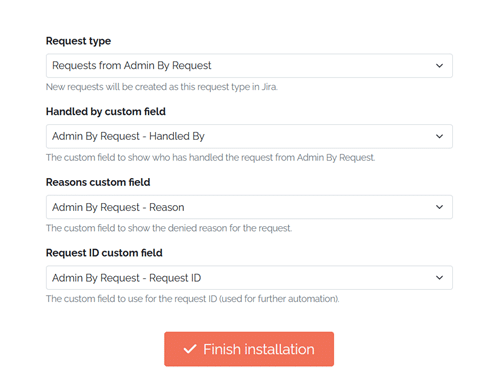This screenshot has width=483, height=388.
Task: Click the 'Handled by custom field' label
Action: (x=106, y=111)
